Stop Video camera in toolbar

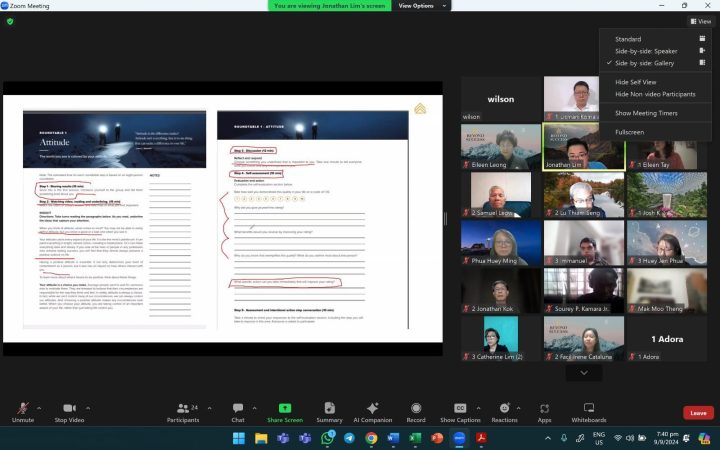click(69, 411)
